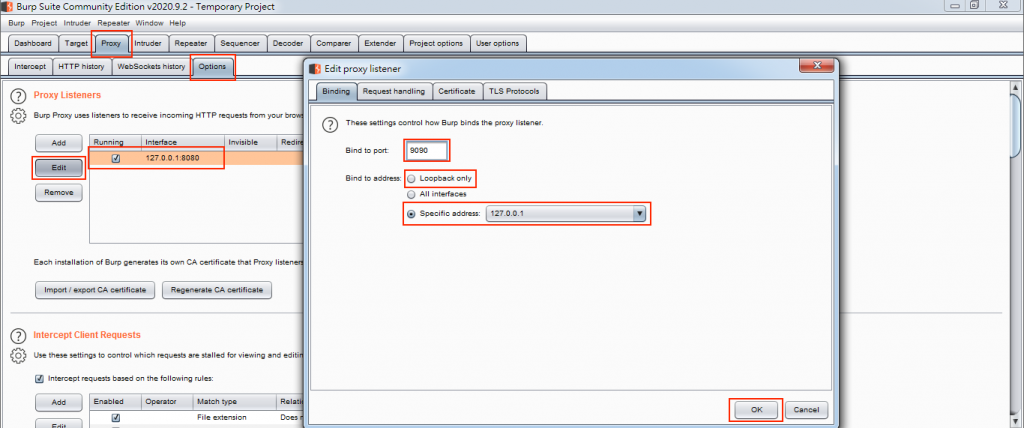Switch to Project options tab
The height and width of the screenshot is (428, 1024).
(436, 44)
